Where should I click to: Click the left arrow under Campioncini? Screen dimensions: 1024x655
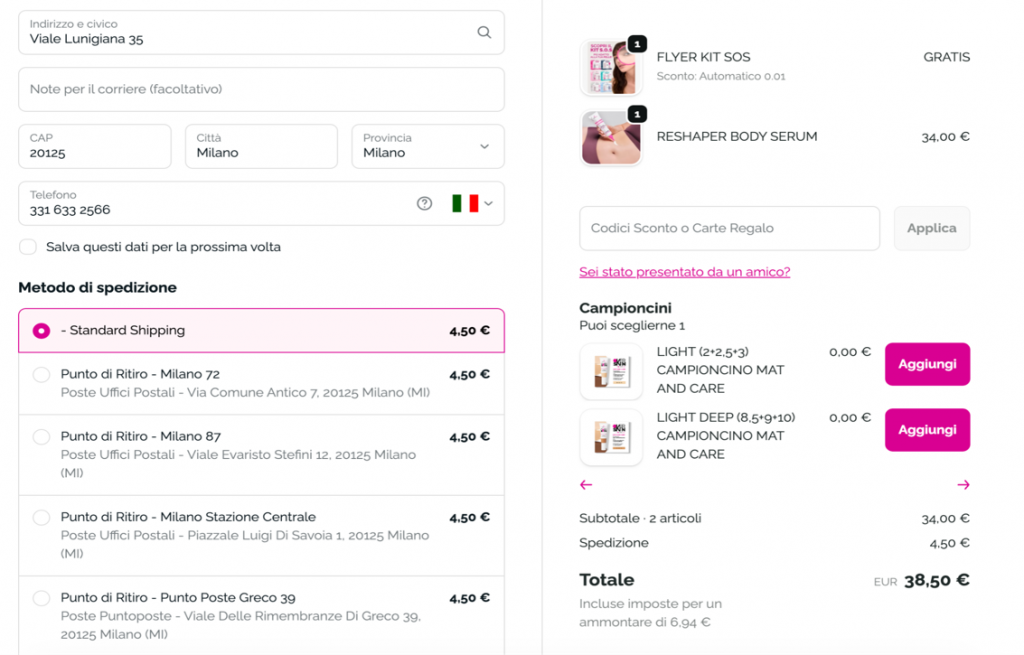pyautogui.click(x=586, y=485)
